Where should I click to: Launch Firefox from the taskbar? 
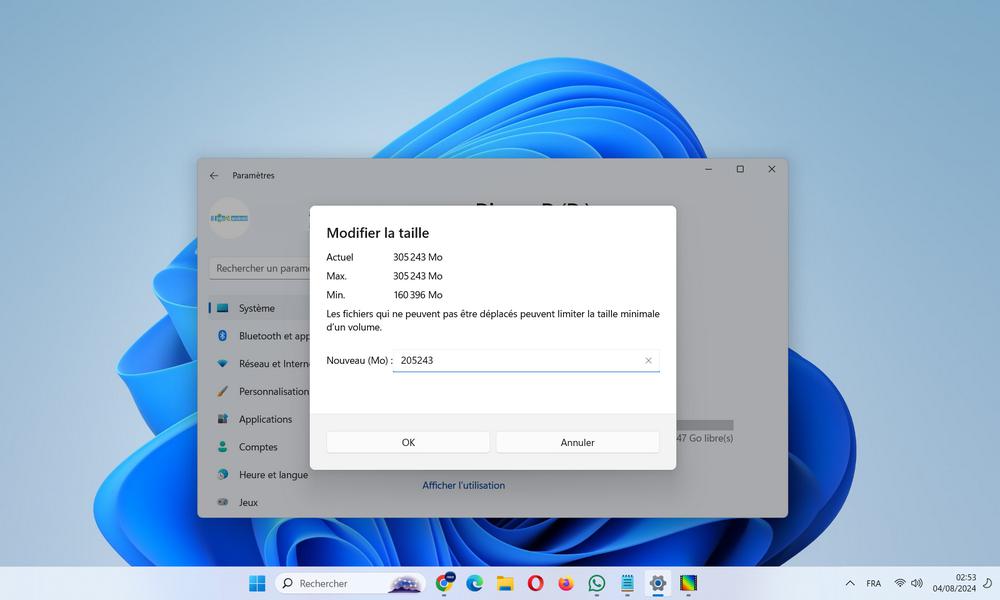(x=565, y=583)
